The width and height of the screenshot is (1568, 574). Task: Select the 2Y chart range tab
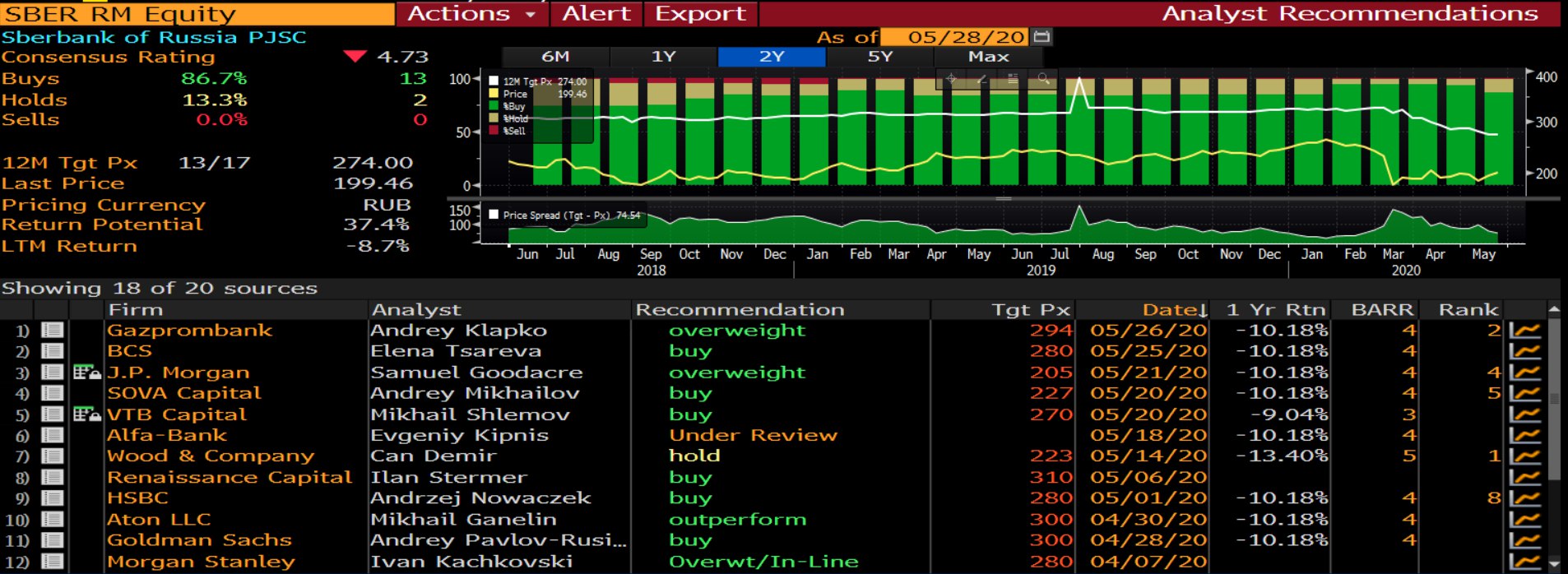click(x=772, y=57)
